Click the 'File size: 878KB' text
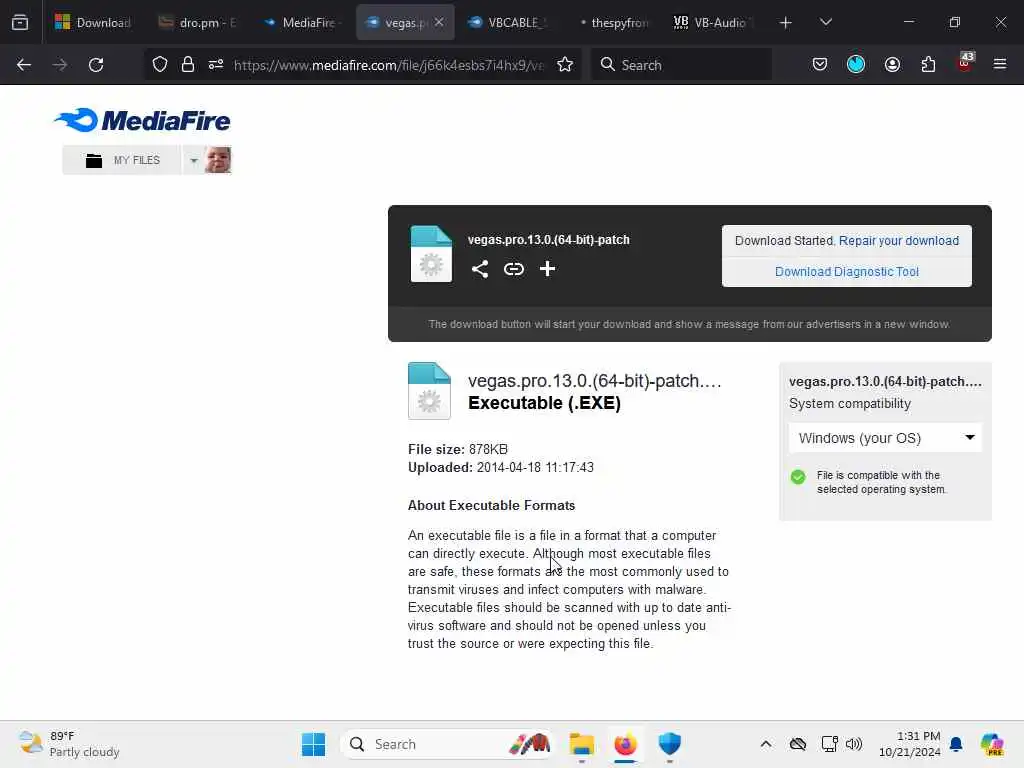1024x768 pixels. [458, 449]
